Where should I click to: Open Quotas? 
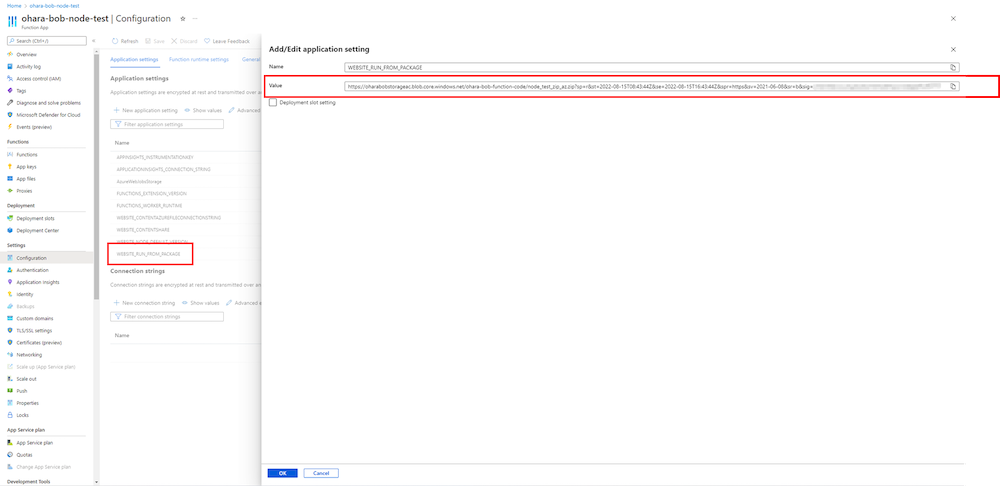(x=24, y=455)
